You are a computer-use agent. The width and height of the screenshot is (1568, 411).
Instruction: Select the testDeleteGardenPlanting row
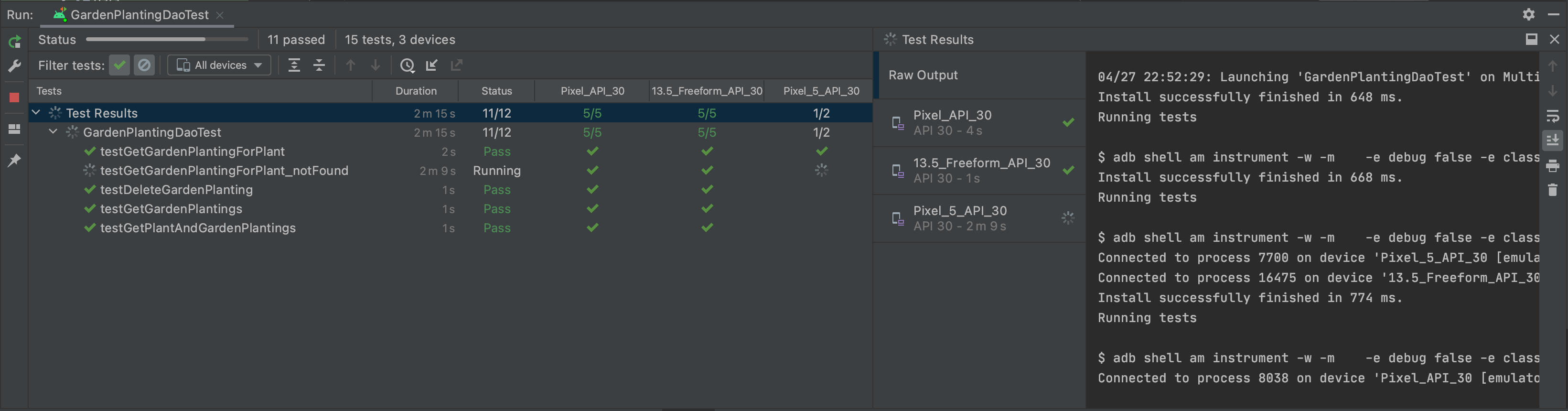451,189
